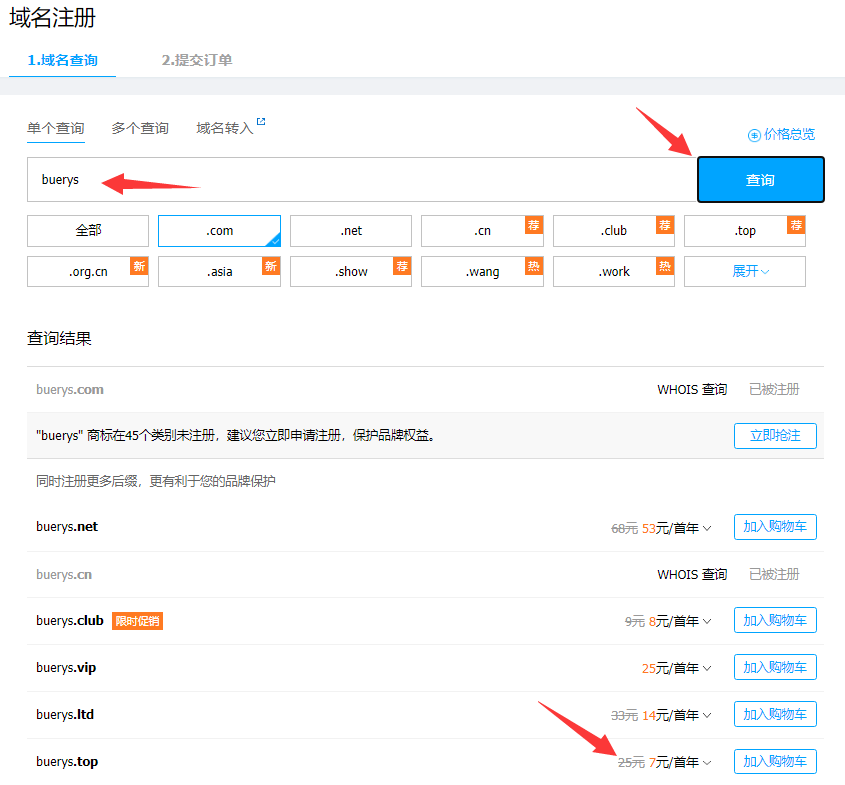Open the 域名转入 link
The height and width of the screenshot is (785, 845).
[225, 128]
